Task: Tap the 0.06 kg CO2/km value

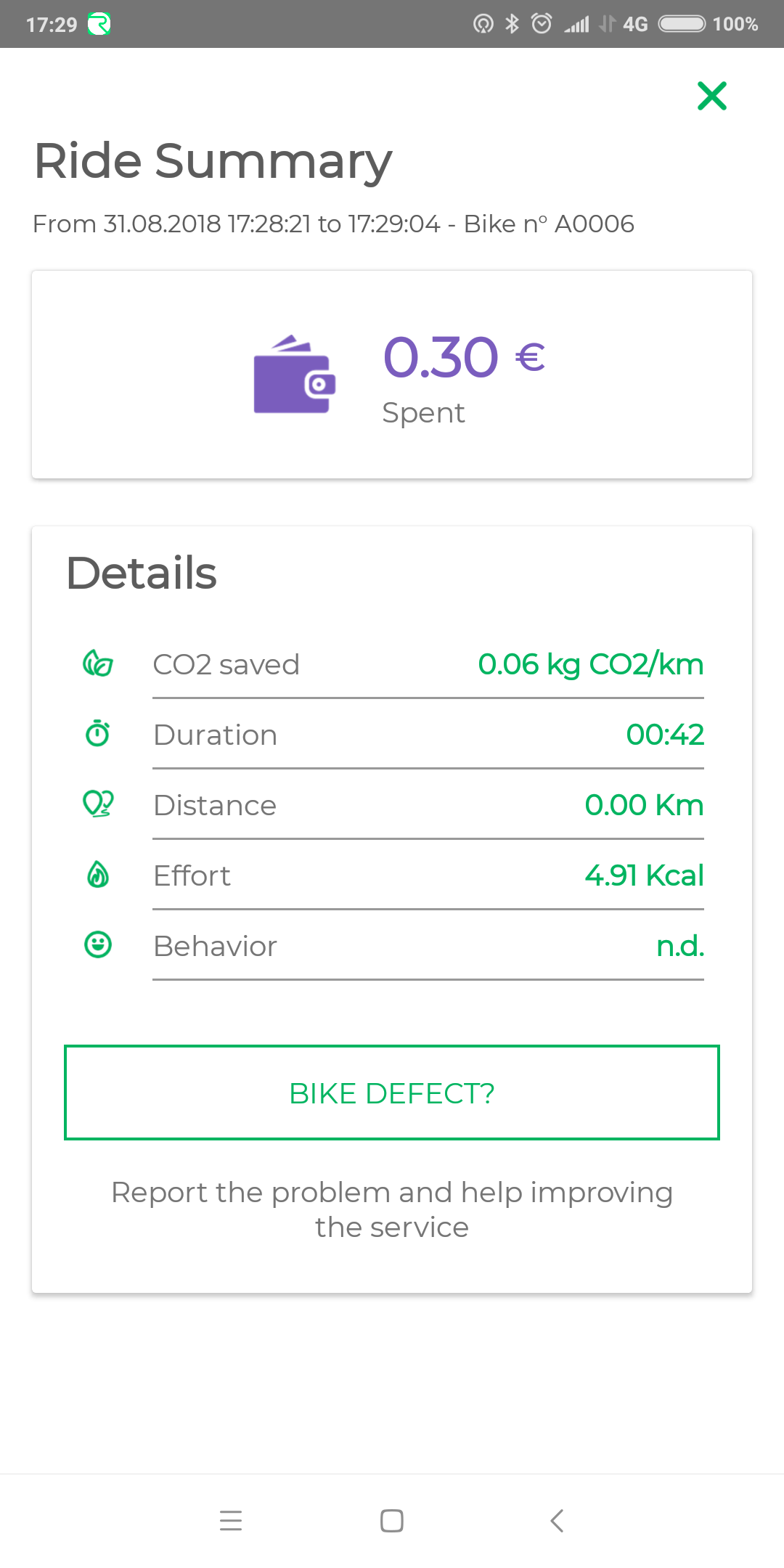Action: point(590,664)
